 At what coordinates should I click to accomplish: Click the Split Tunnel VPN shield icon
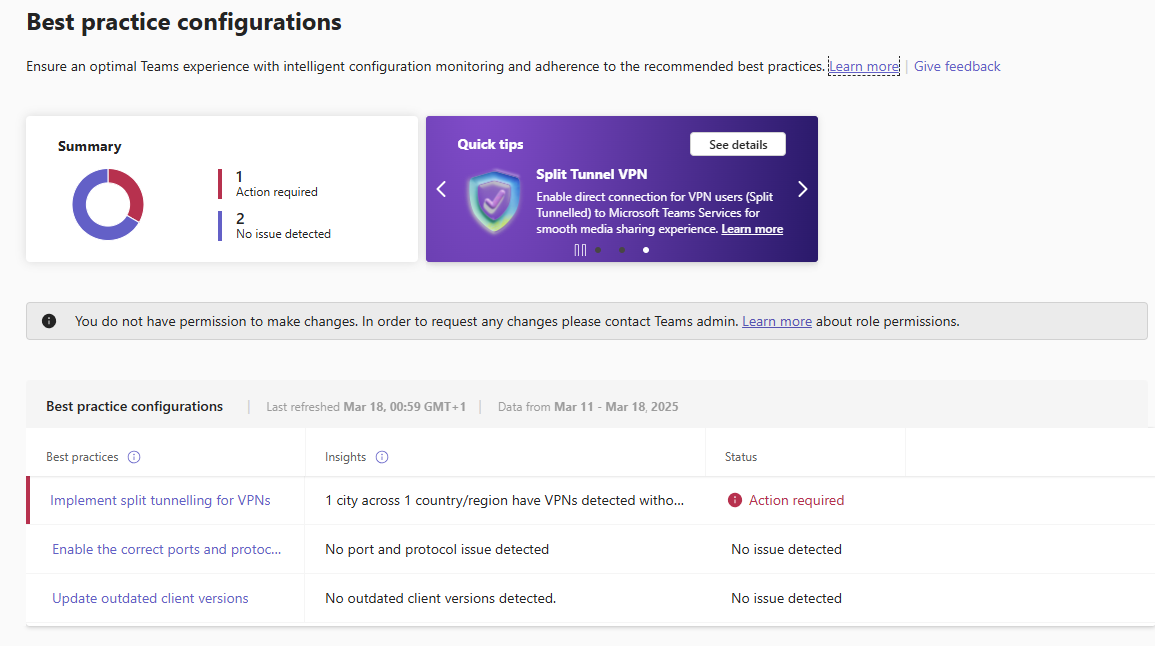(x=494, y=202)
